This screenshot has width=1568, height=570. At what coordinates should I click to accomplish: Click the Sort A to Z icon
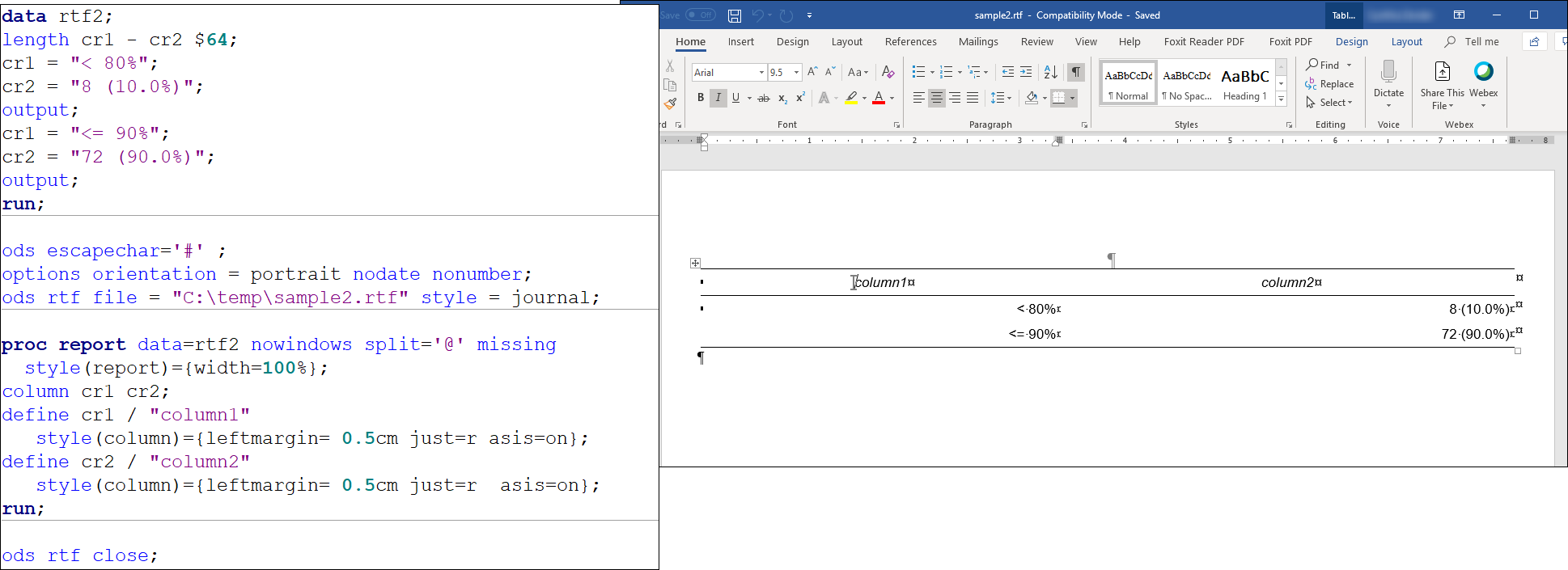(1050, 72)
